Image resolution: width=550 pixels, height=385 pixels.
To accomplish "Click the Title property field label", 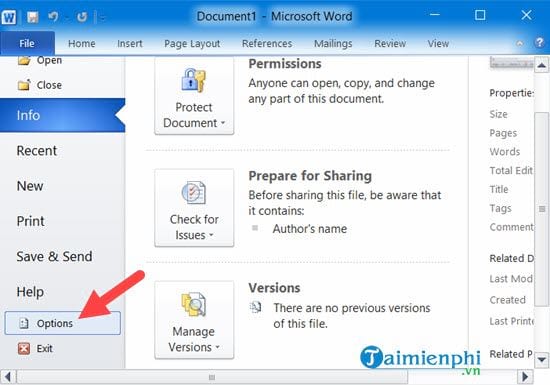I will point(499,189).
